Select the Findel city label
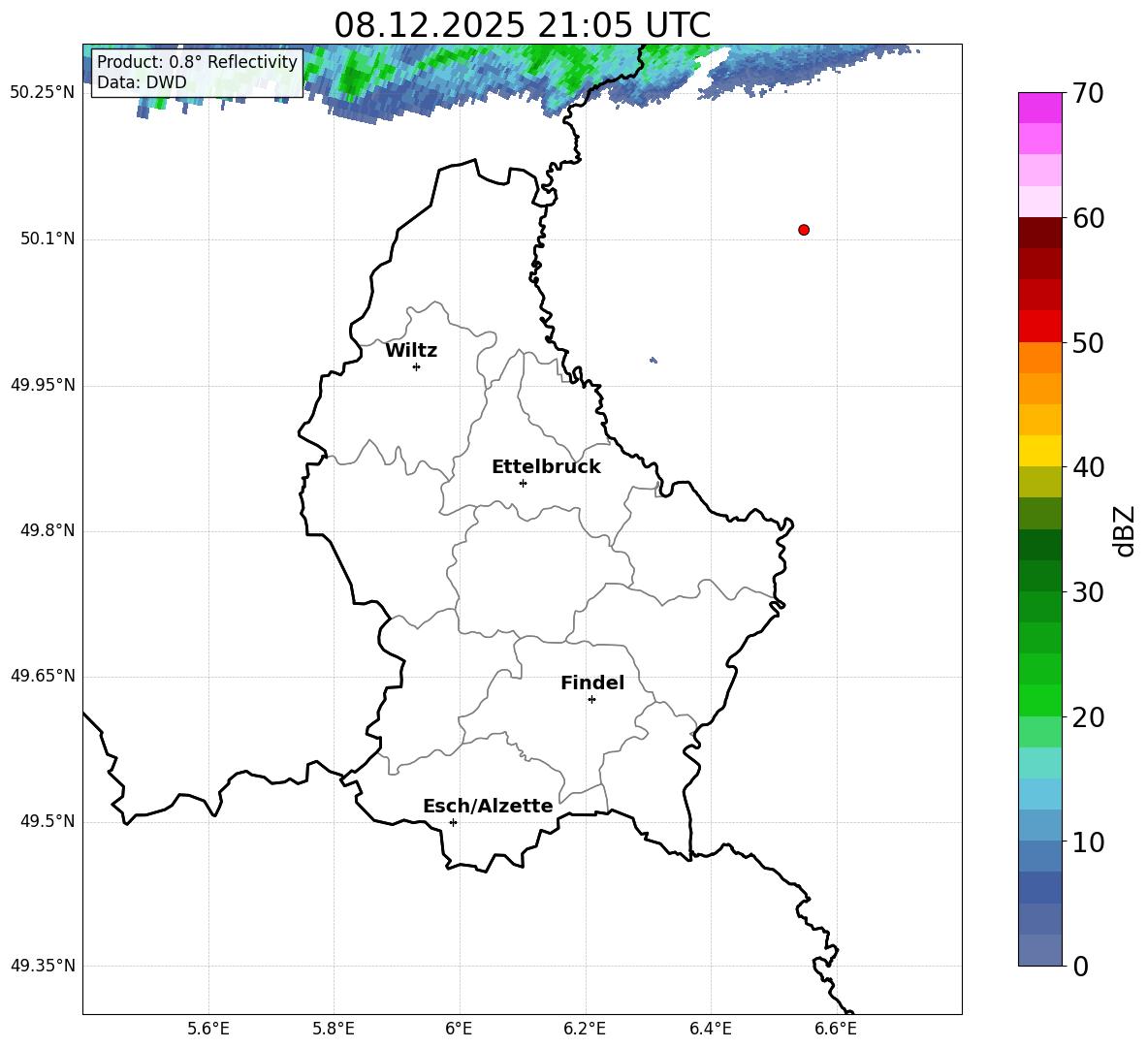Image resolution: width=1148 pixels, height=1048 pixels. (x=592, y=683)
